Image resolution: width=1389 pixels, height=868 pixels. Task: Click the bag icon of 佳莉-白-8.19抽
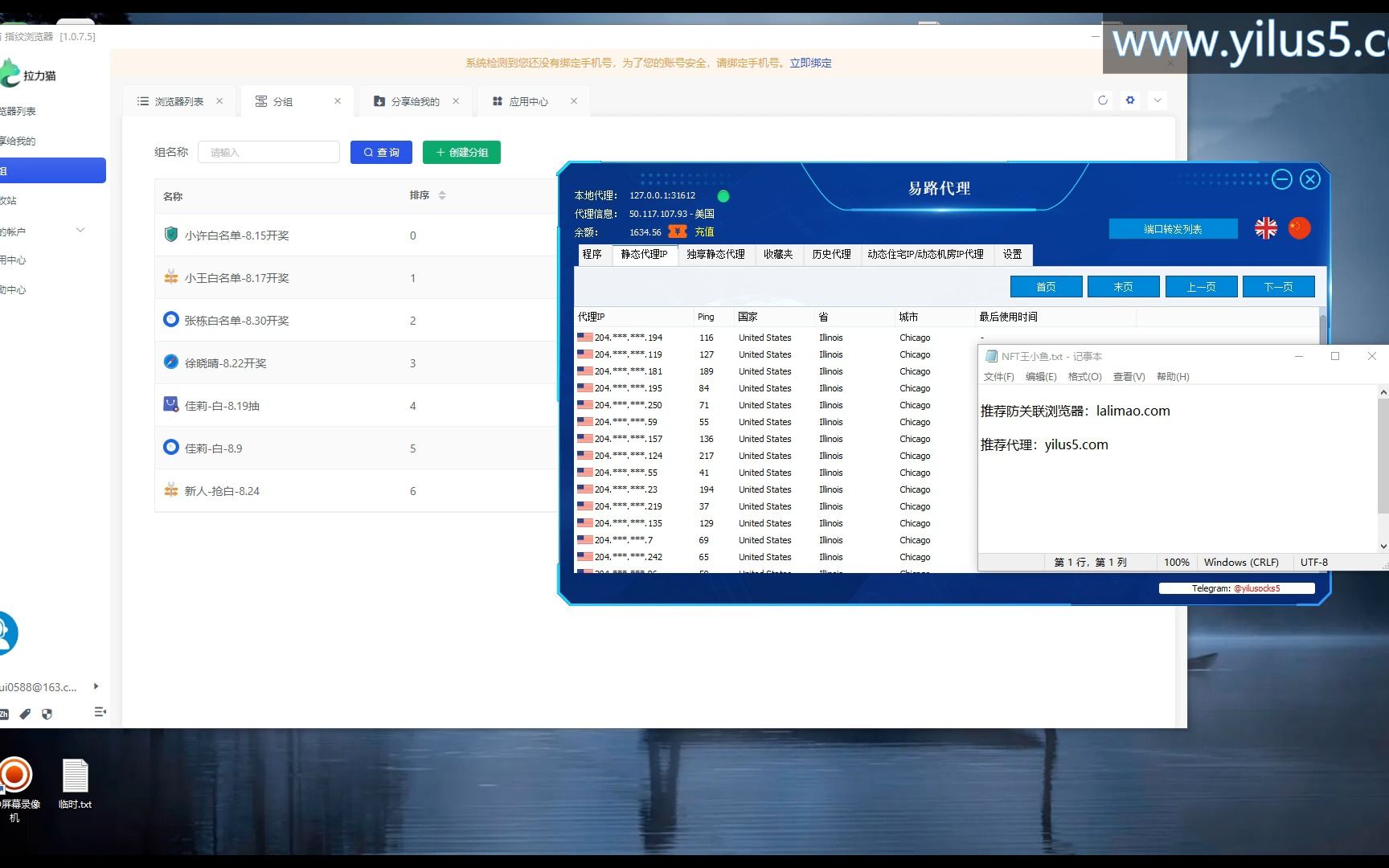tap(170, 404)
